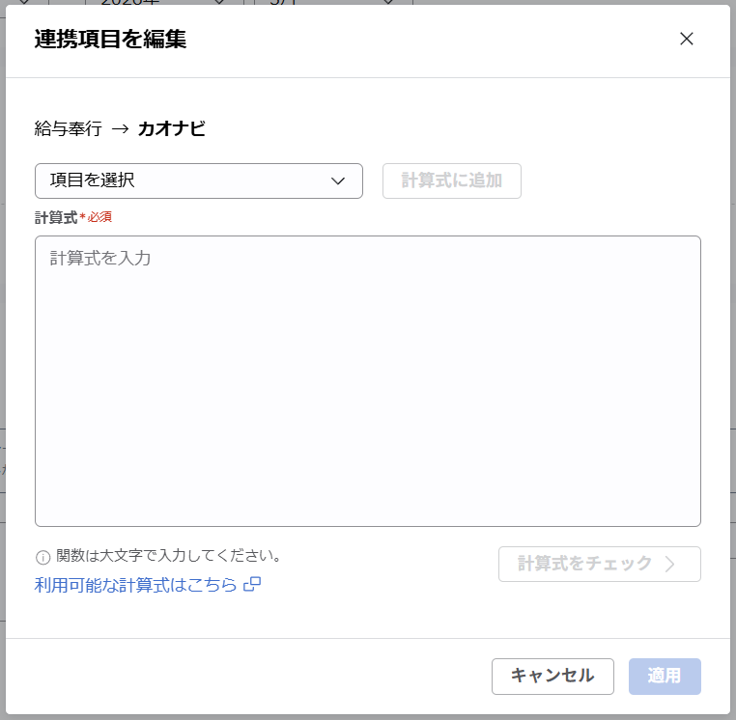Click the 計算式 必須 label
The image size is (736, 720).
(73, 217)
